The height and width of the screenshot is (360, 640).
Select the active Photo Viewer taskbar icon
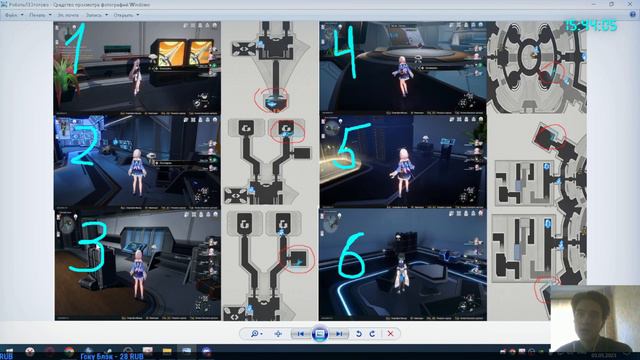point(187,351)
